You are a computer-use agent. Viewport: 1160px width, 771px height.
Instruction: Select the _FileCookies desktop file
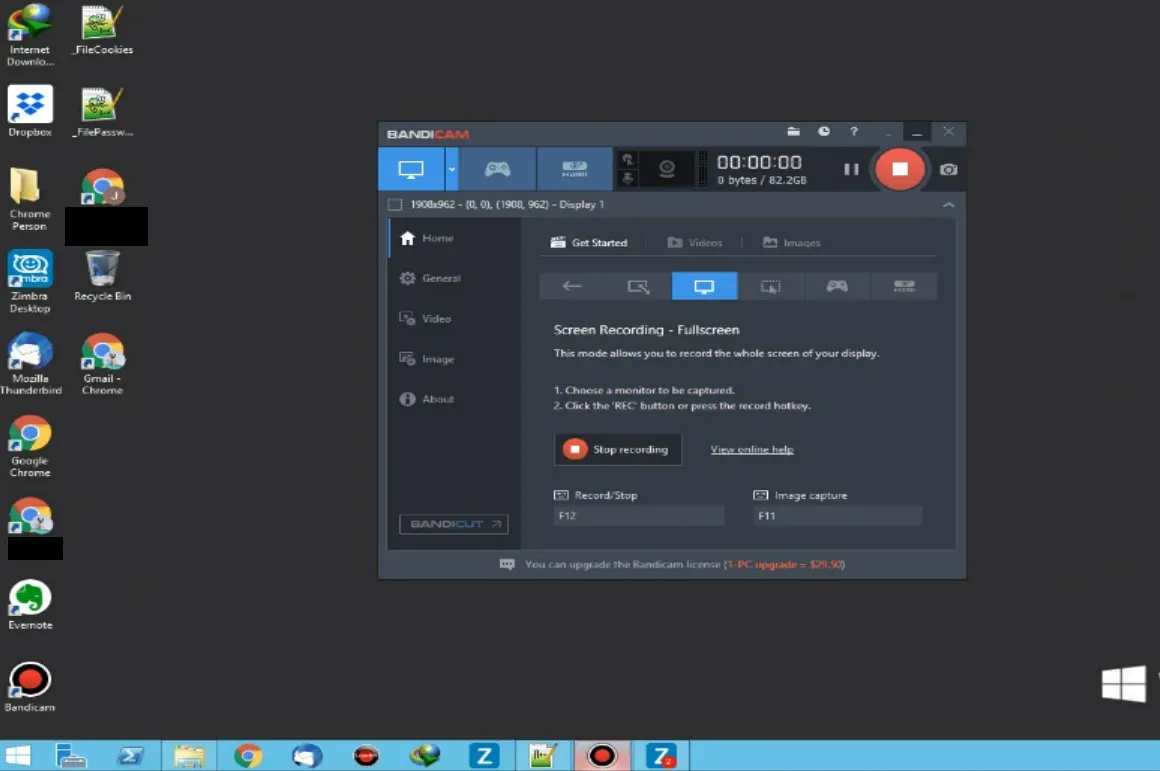[103, 30]
